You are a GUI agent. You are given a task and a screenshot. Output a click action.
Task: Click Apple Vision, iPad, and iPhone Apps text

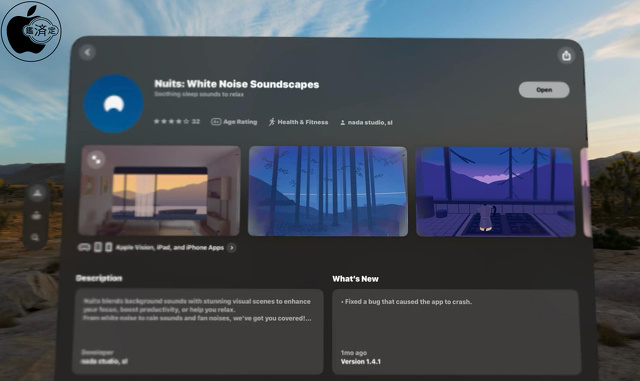click(x=170, y=247)
